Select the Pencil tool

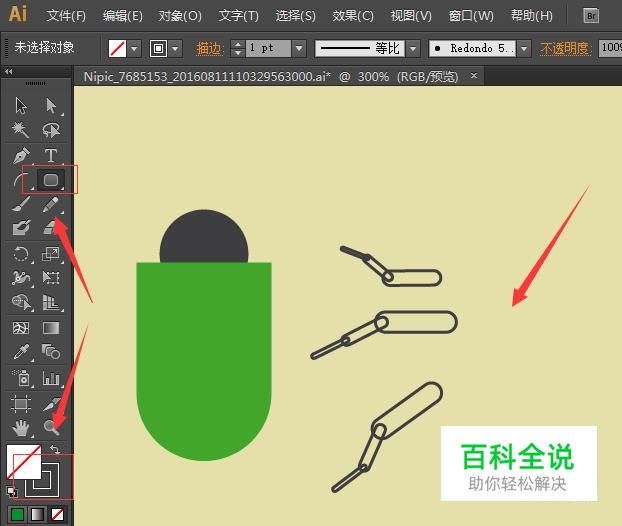51,204
